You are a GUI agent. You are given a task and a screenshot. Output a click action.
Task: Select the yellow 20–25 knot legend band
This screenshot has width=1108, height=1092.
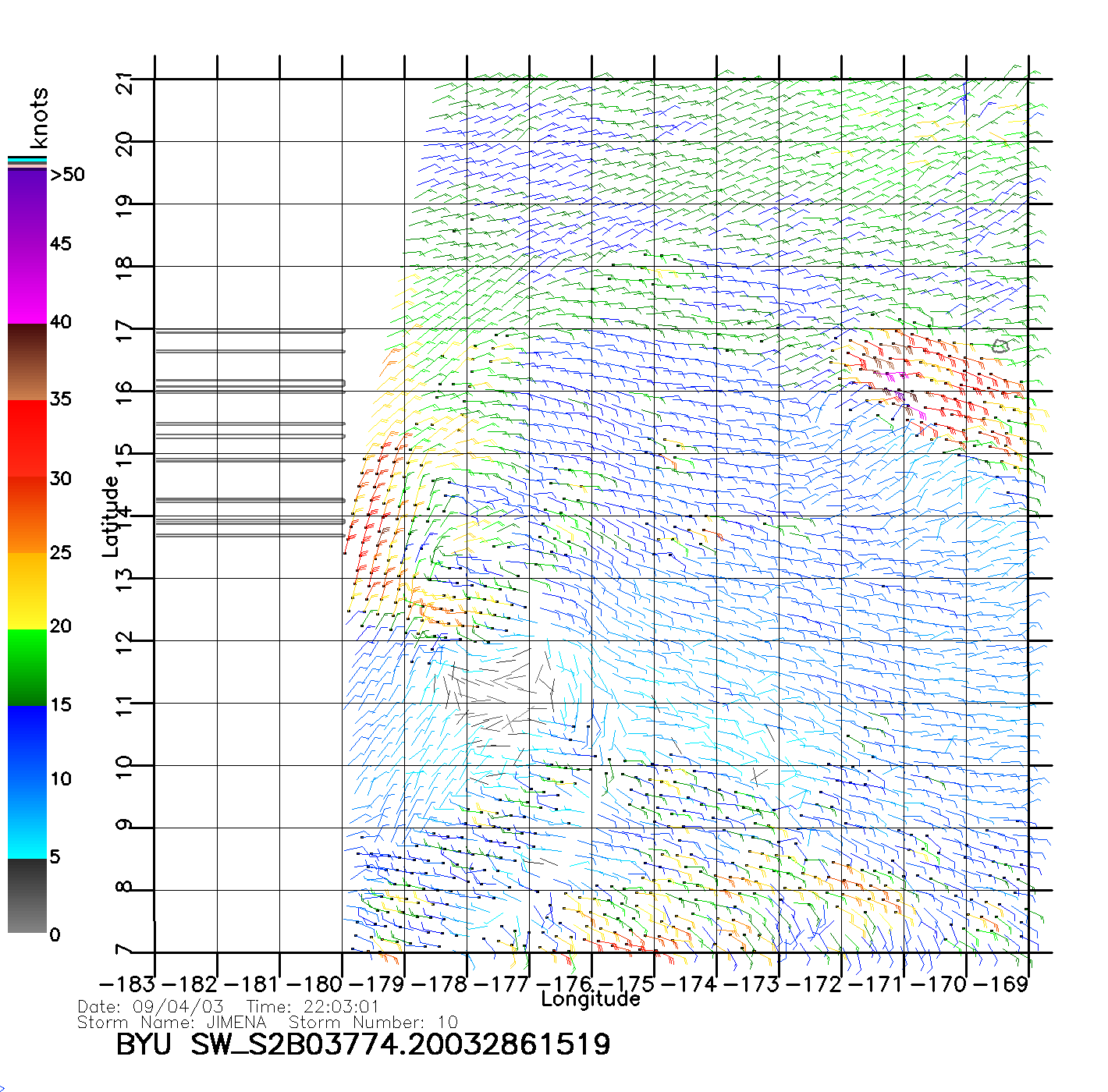click(x=27, y=590)
